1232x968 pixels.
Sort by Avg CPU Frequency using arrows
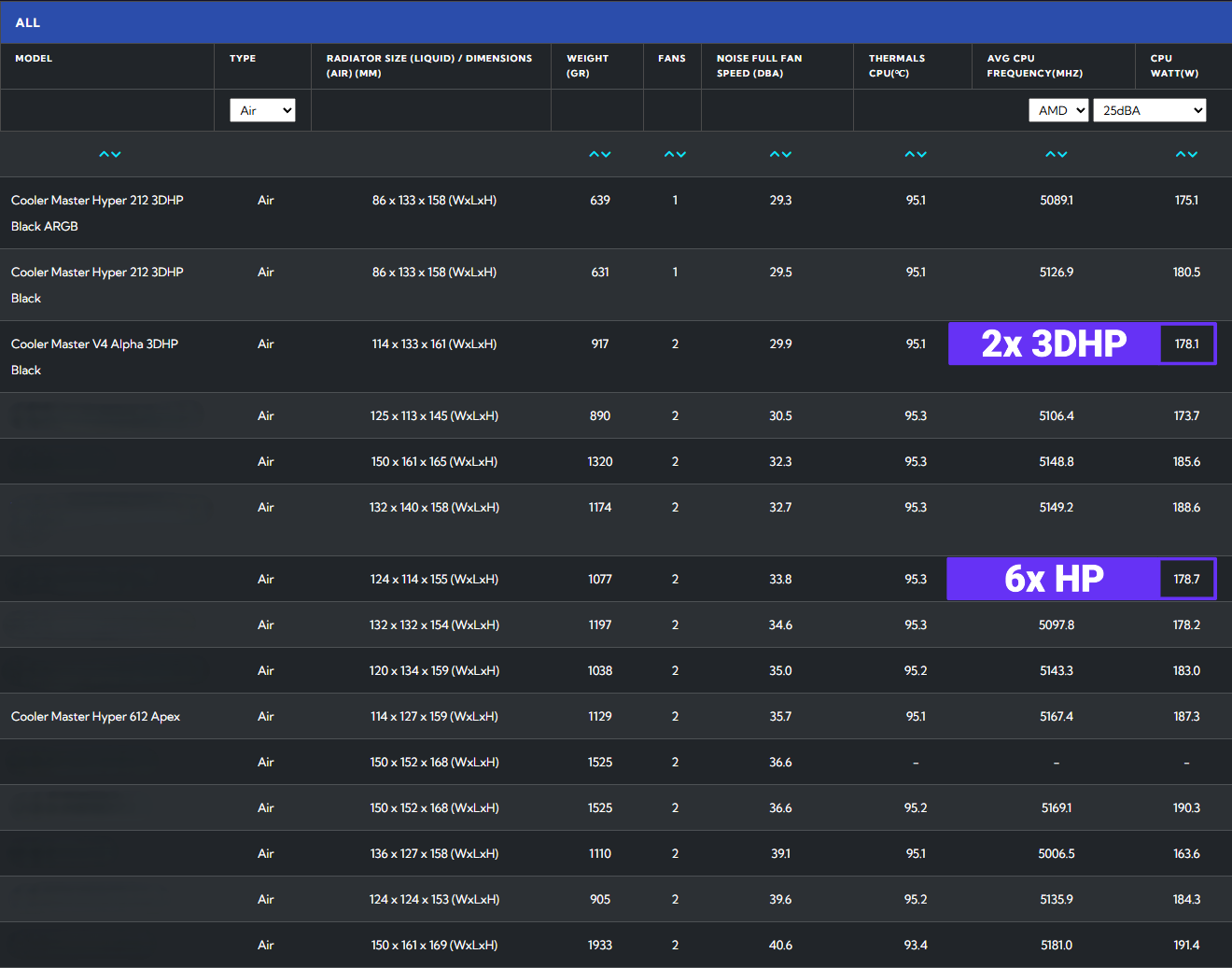(x=1056, y=154)
